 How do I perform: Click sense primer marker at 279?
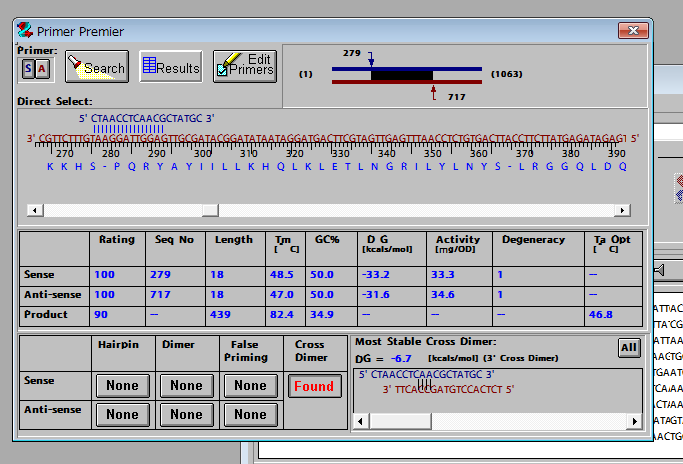pos(371,61)
